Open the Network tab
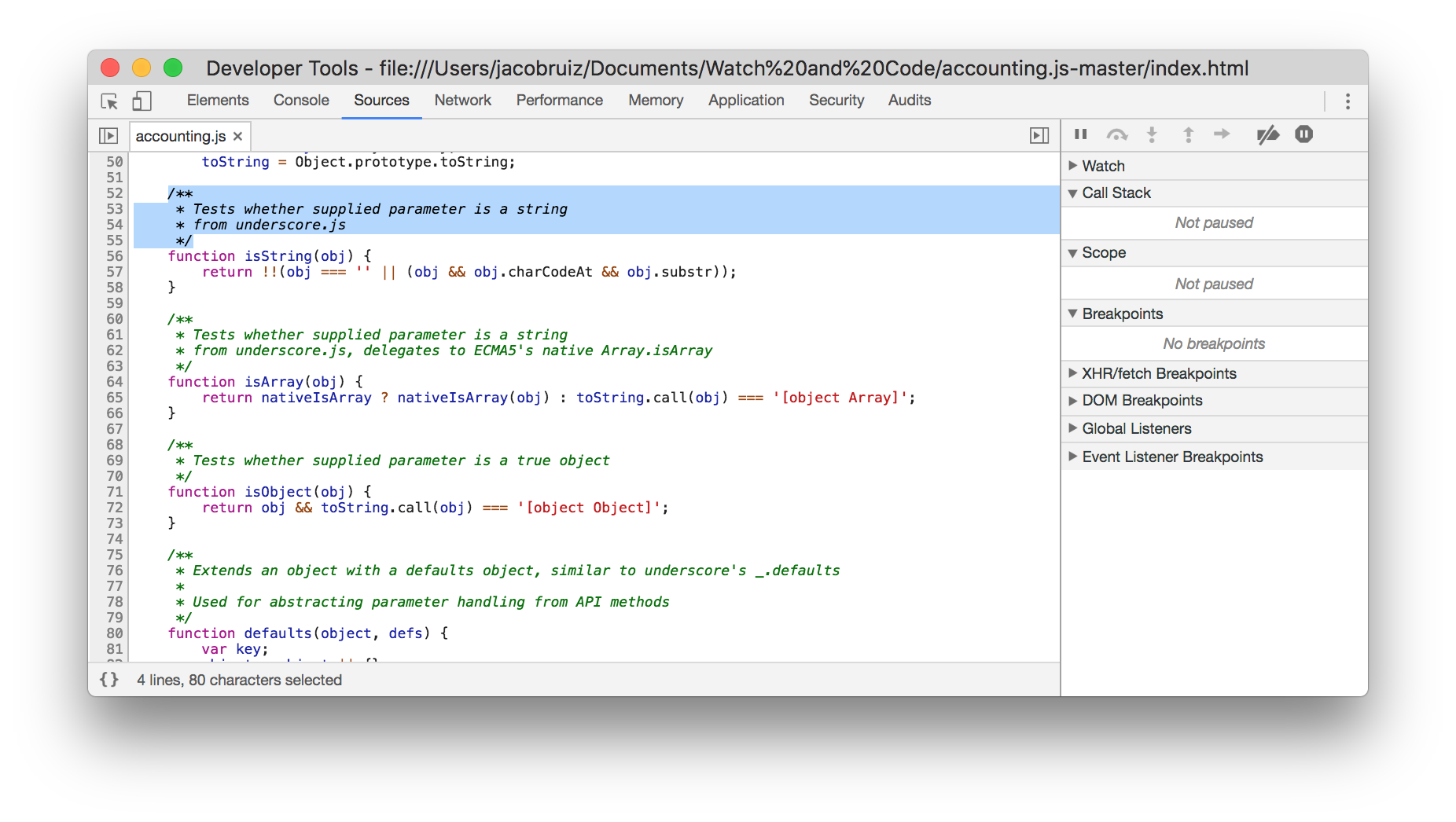The width and height of the screenshot is (1456, 822). pyautogui.click(x=463, y=101)
